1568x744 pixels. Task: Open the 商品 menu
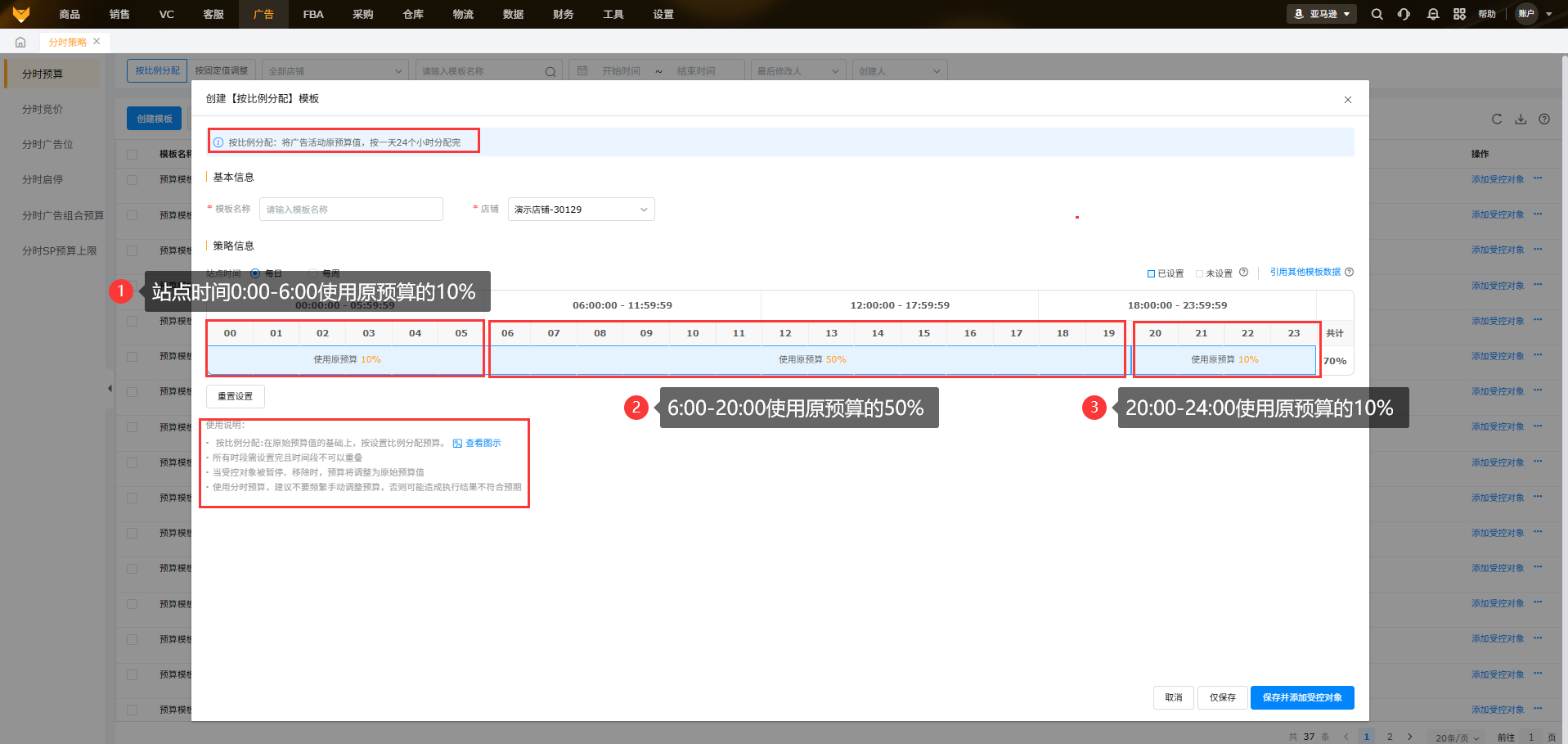point(70,14)
